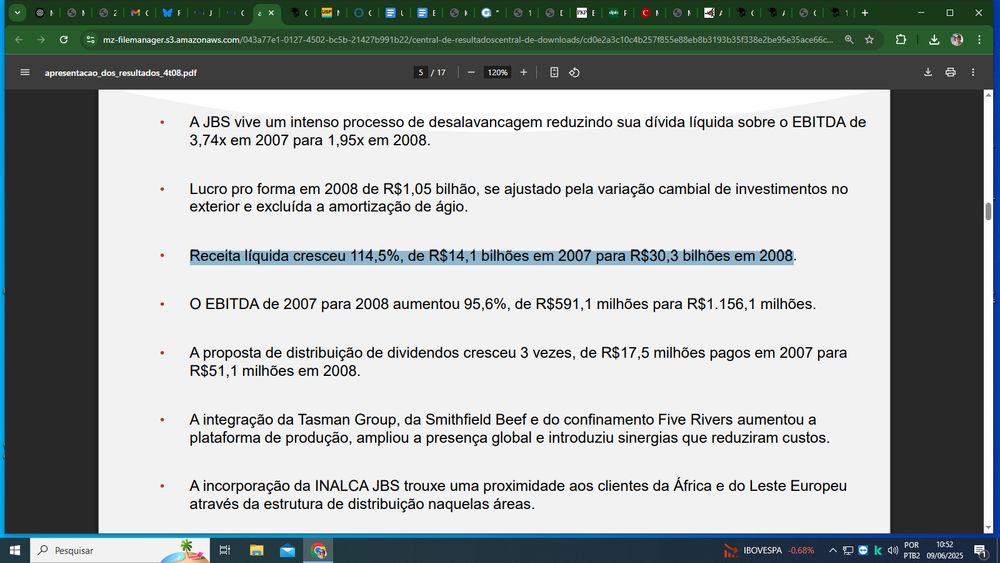Download the PDF from viewer toolbar
This screenshot has height=563, width=1000.
click(928, 73)
